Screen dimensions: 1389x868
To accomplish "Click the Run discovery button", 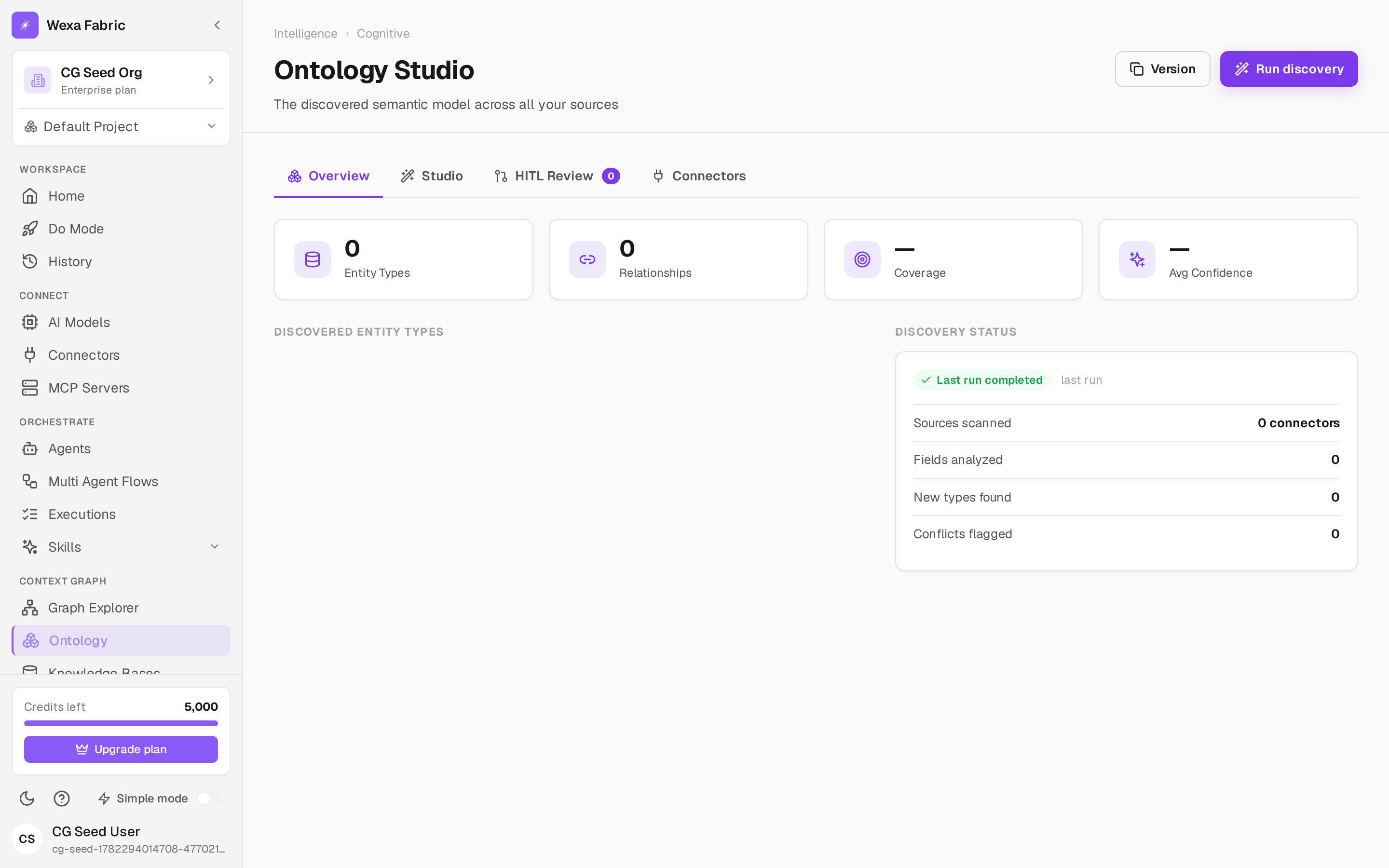I will (1289, 69).
